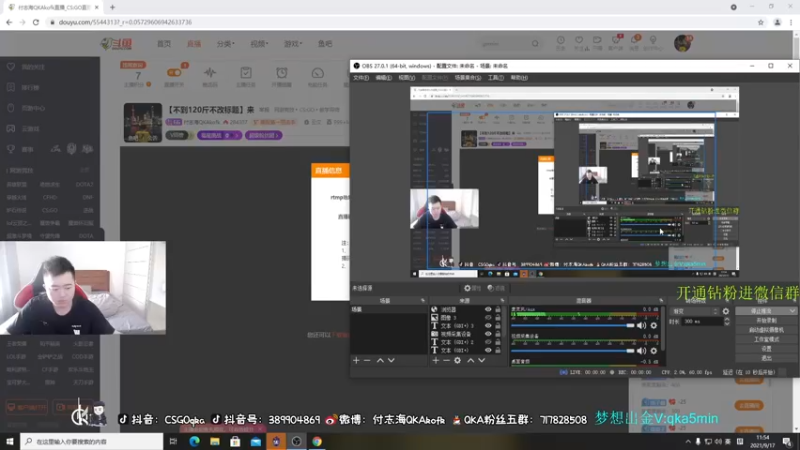Click the Chrome address bar
Image resolution: width=800 pixels, height=450 pixels.
click(x=401, y=22)
